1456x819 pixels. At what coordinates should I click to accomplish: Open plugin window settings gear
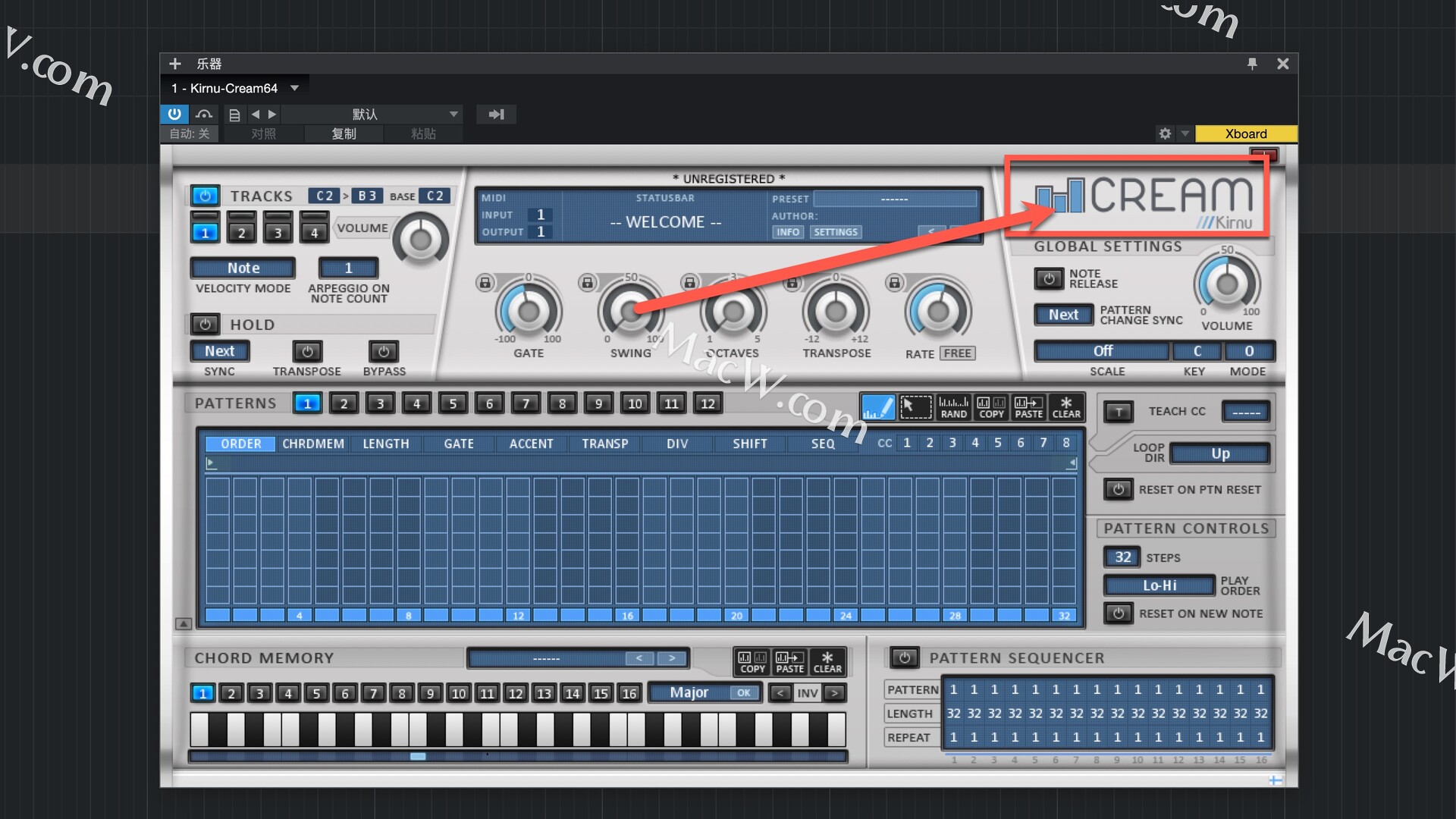tap(1165, 133)
